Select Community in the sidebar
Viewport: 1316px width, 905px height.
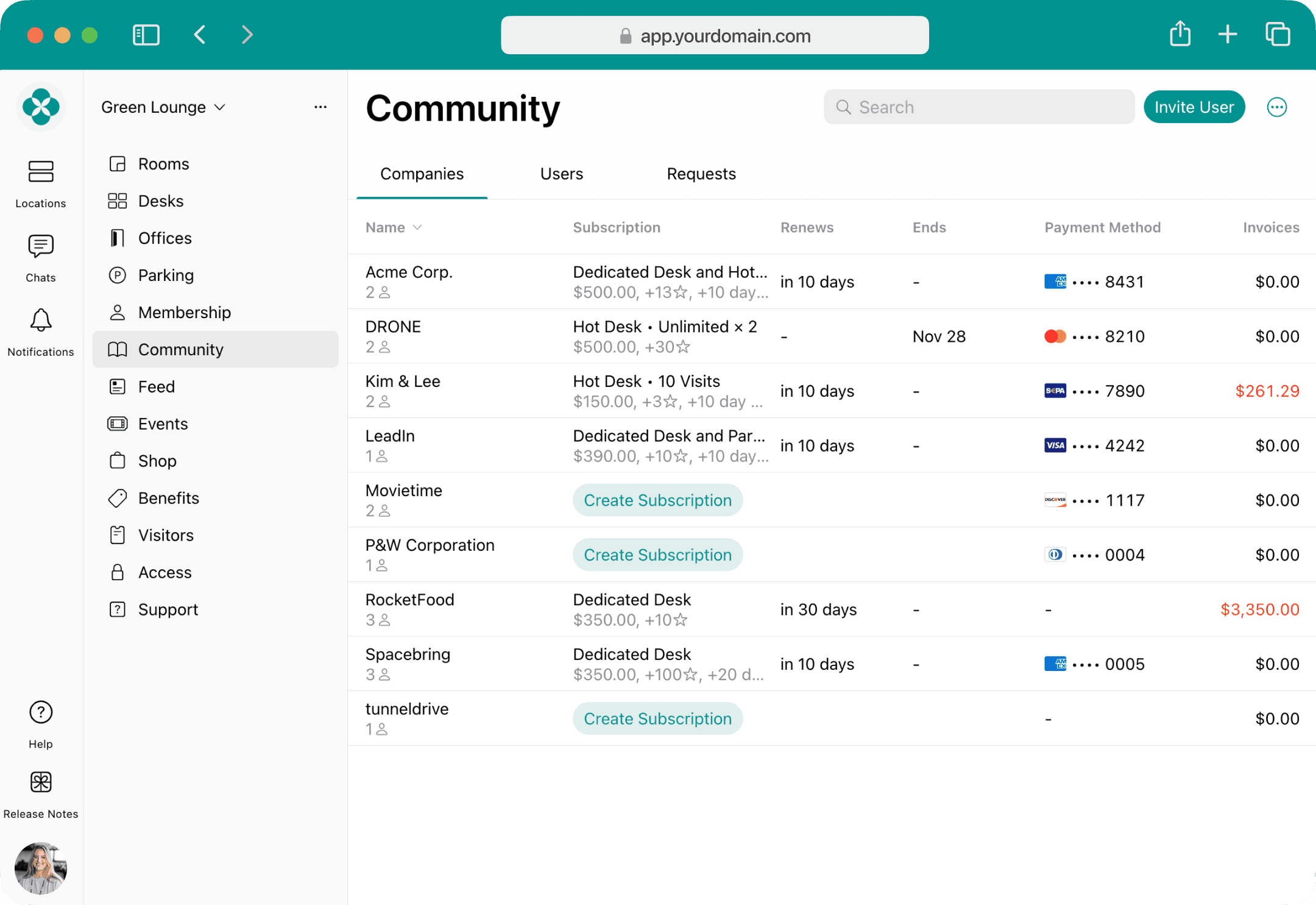coord(215,349)
